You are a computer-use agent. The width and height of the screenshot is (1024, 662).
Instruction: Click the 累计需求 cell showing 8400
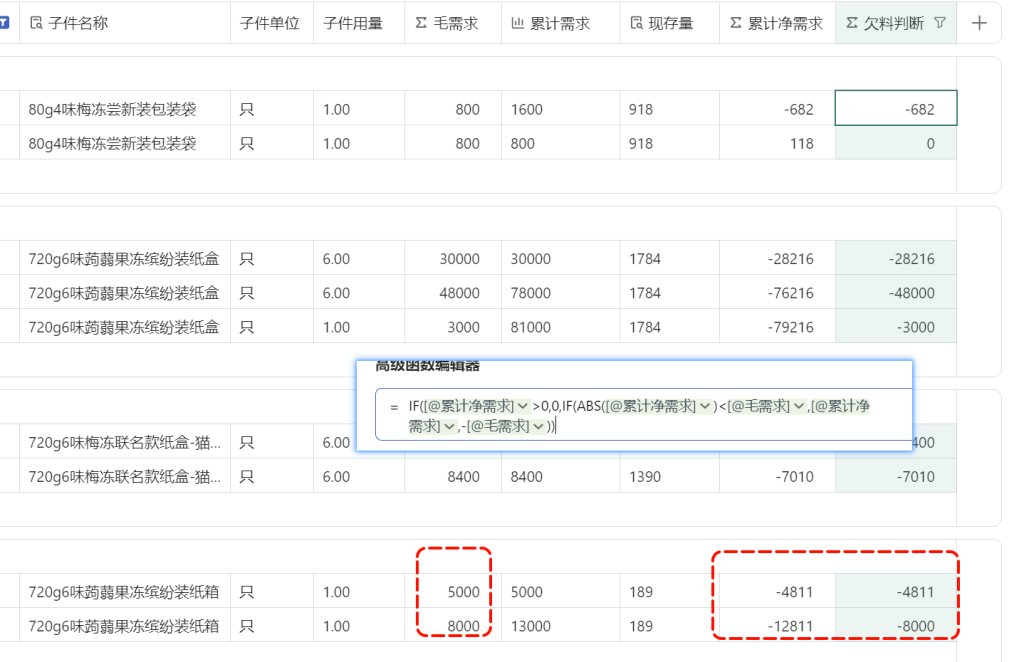tap(560, 476)
